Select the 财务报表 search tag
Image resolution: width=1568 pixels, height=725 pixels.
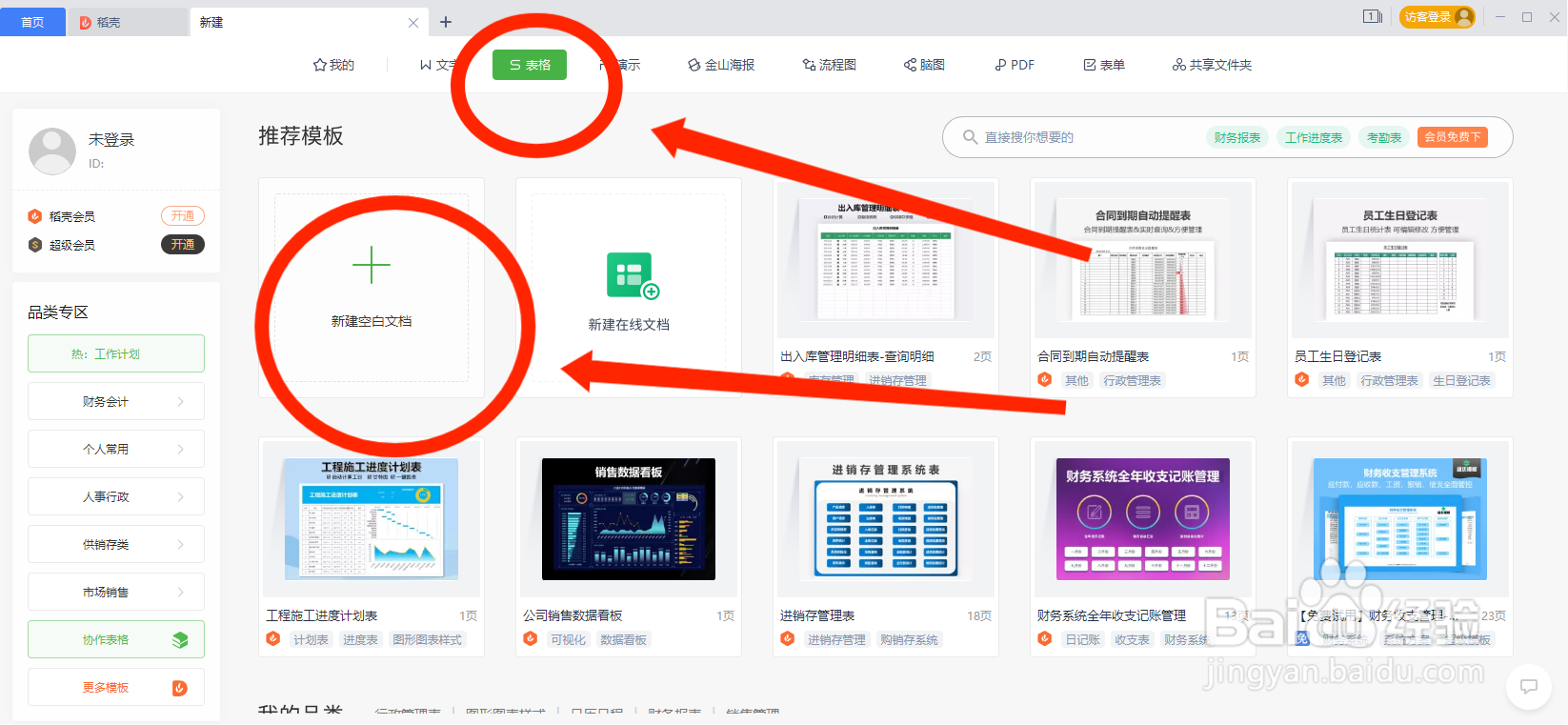(1236, 137)
